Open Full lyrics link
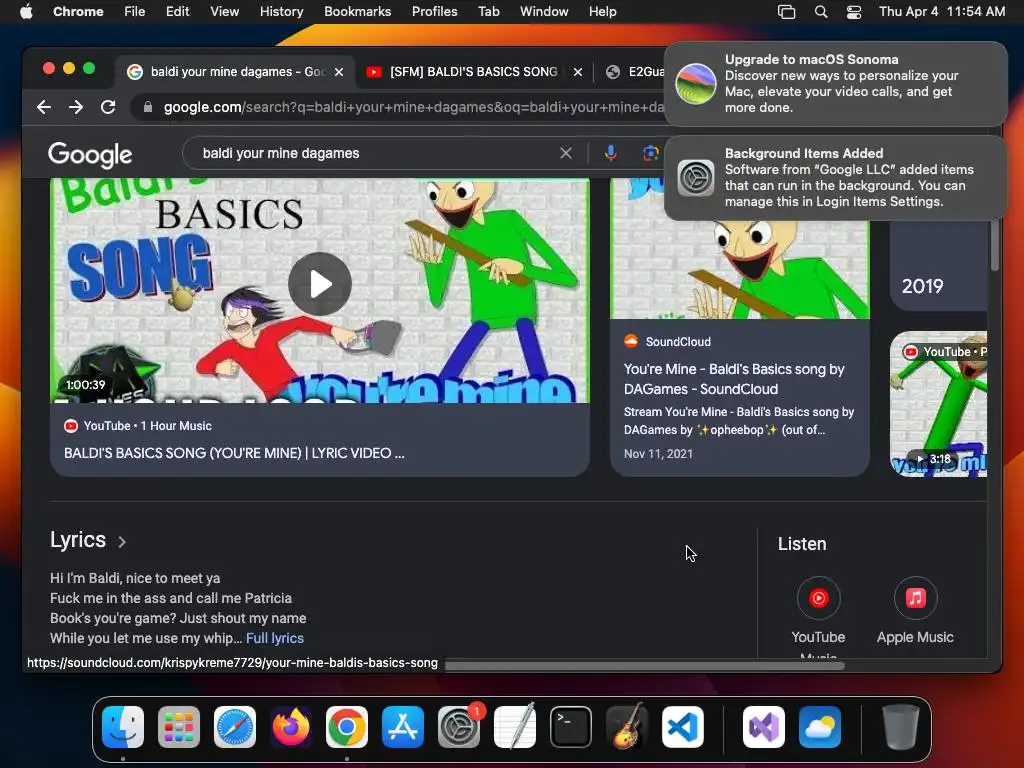The height and width of the screenshot is (768, 1024). [275, 638]
